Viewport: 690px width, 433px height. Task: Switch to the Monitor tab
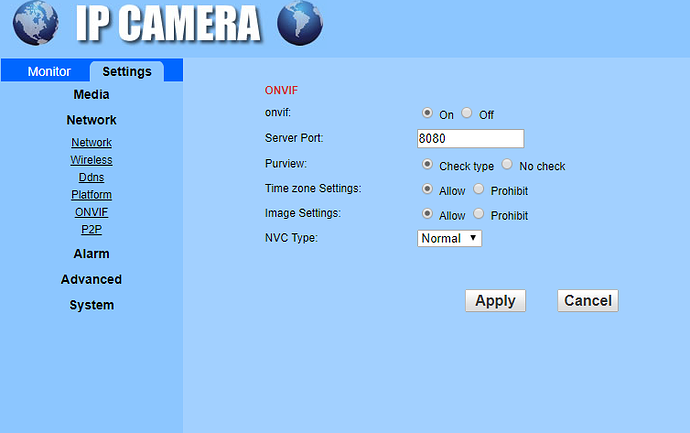pos(49,72)
